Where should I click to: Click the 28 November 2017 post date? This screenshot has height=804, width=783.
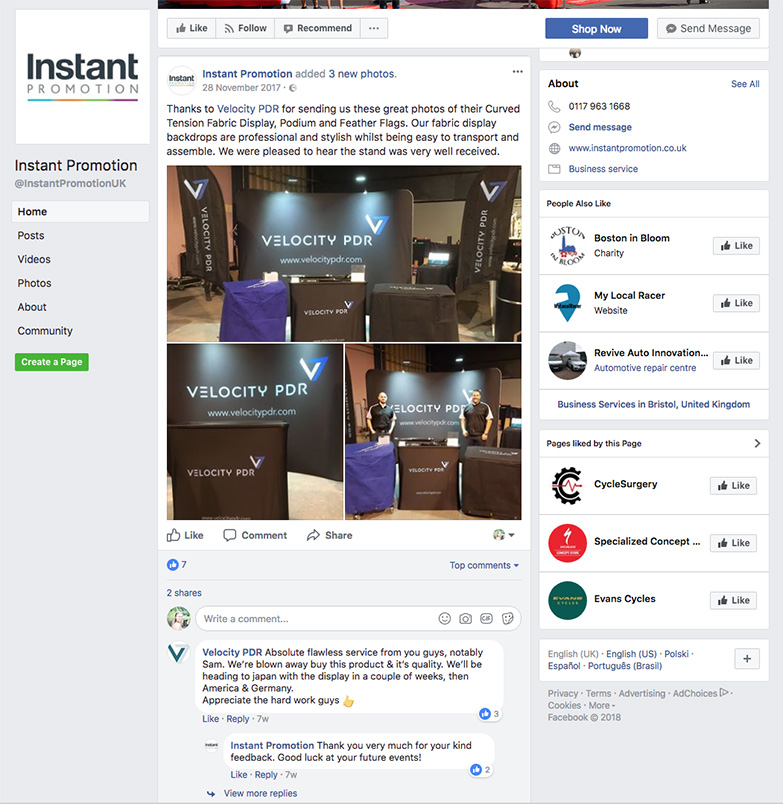click(x=241, y=88)
